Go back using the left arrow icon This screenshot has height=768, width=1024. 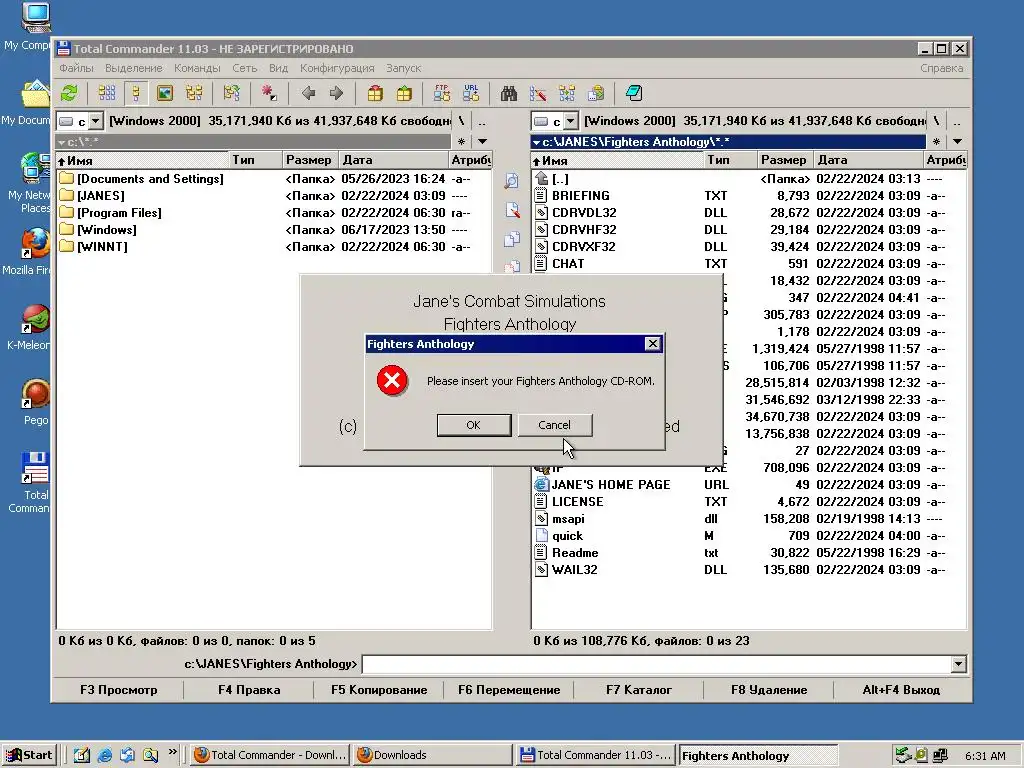click(308, 93)
